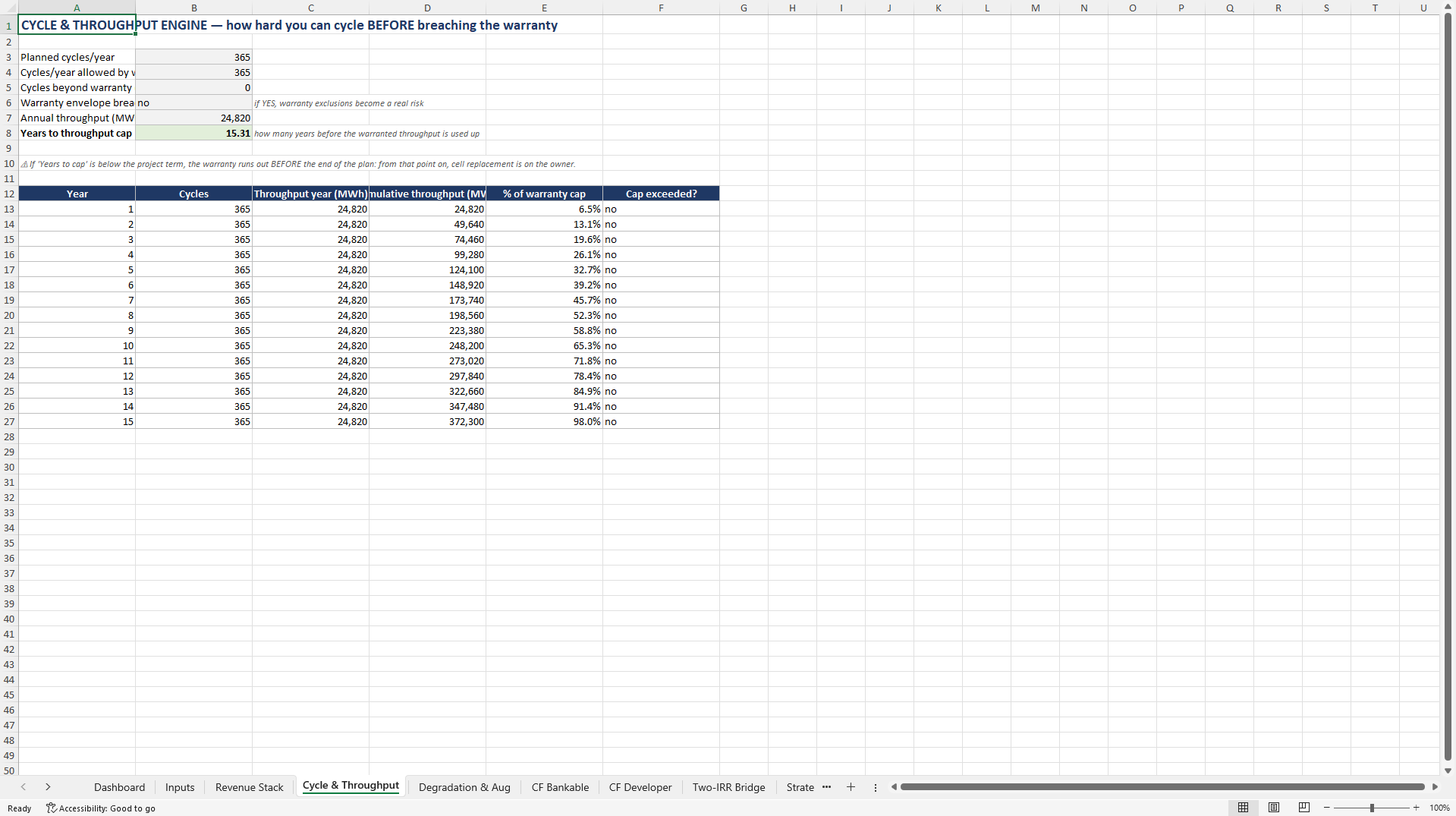Switch to Page Break Preview icon
The height and width of the screenshot is (816, 1456).
1304,808
